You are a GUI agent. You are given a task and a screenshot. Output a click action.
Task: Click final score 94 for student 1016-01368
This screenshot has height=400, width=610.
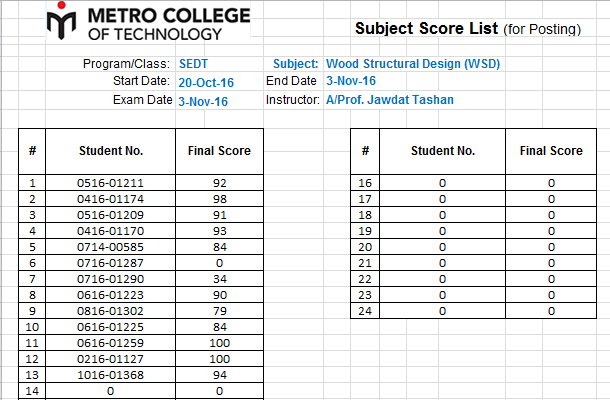coord(219,374)
